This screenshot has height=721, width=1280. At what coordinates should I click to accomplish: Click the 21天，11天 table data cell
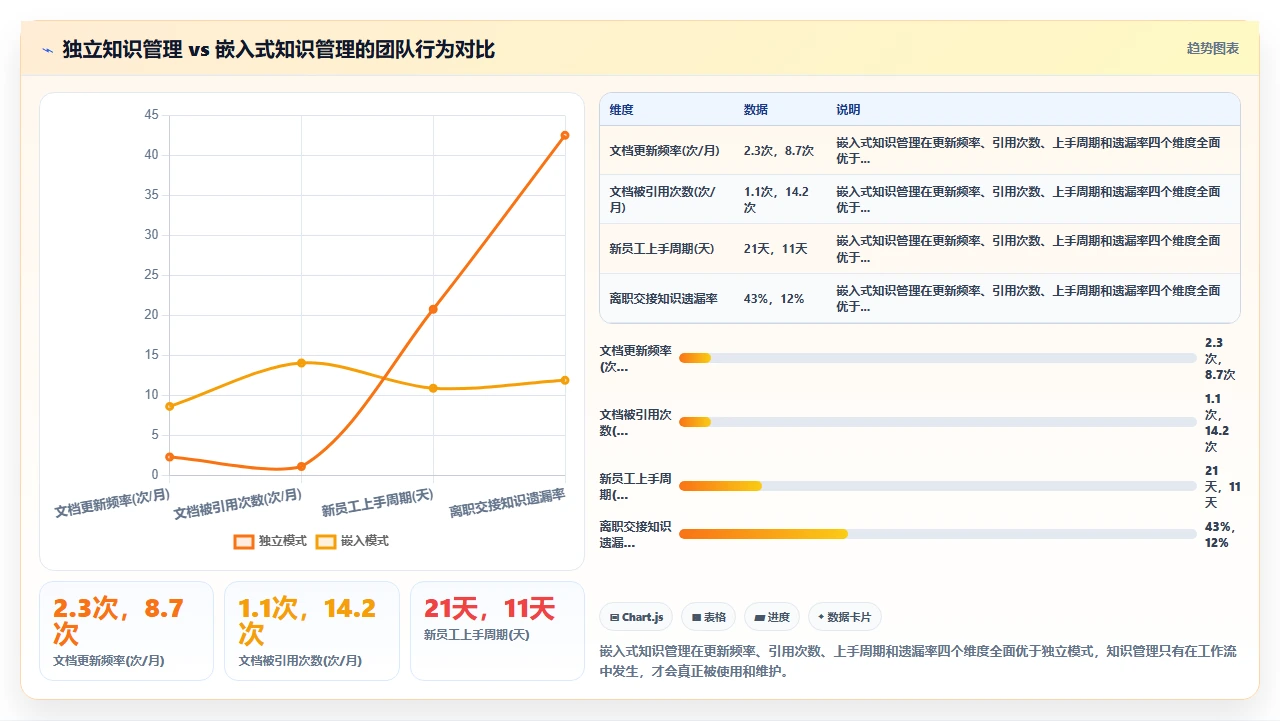pyautogui.click(x=780, y=248)
